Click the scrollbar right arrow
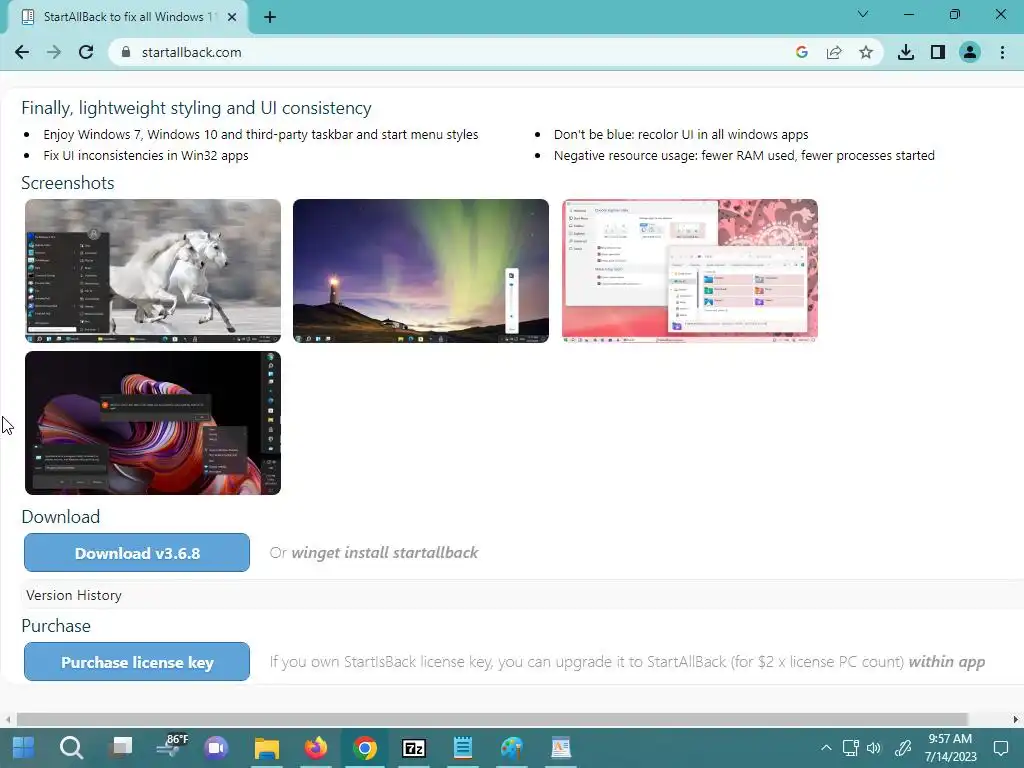Viewport: 1024px width, 768px height. (x=1016, y=720)
